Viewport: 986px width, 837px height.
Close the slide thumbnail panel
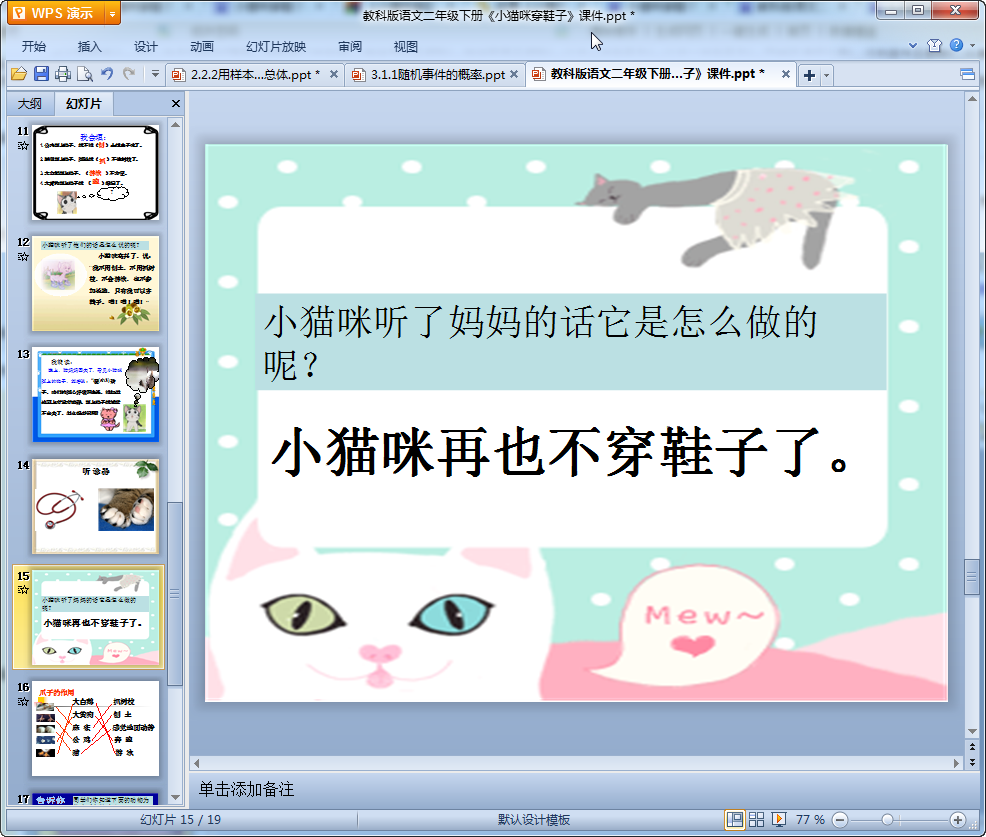[x=176, y=104]
